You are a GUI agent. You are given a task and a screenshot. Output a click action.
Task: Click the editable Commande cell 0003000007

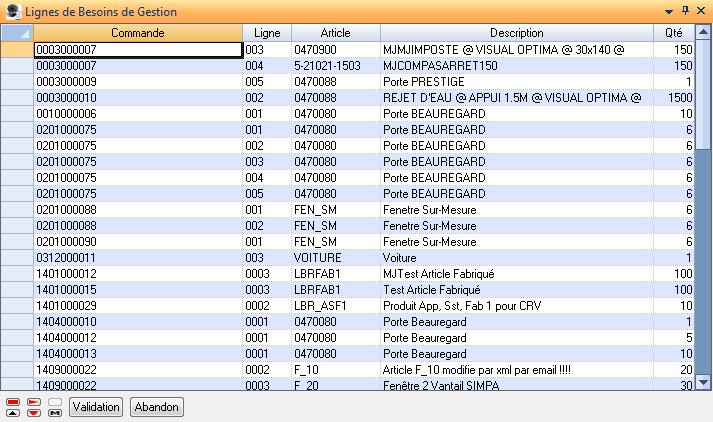(x=138, y=49)
